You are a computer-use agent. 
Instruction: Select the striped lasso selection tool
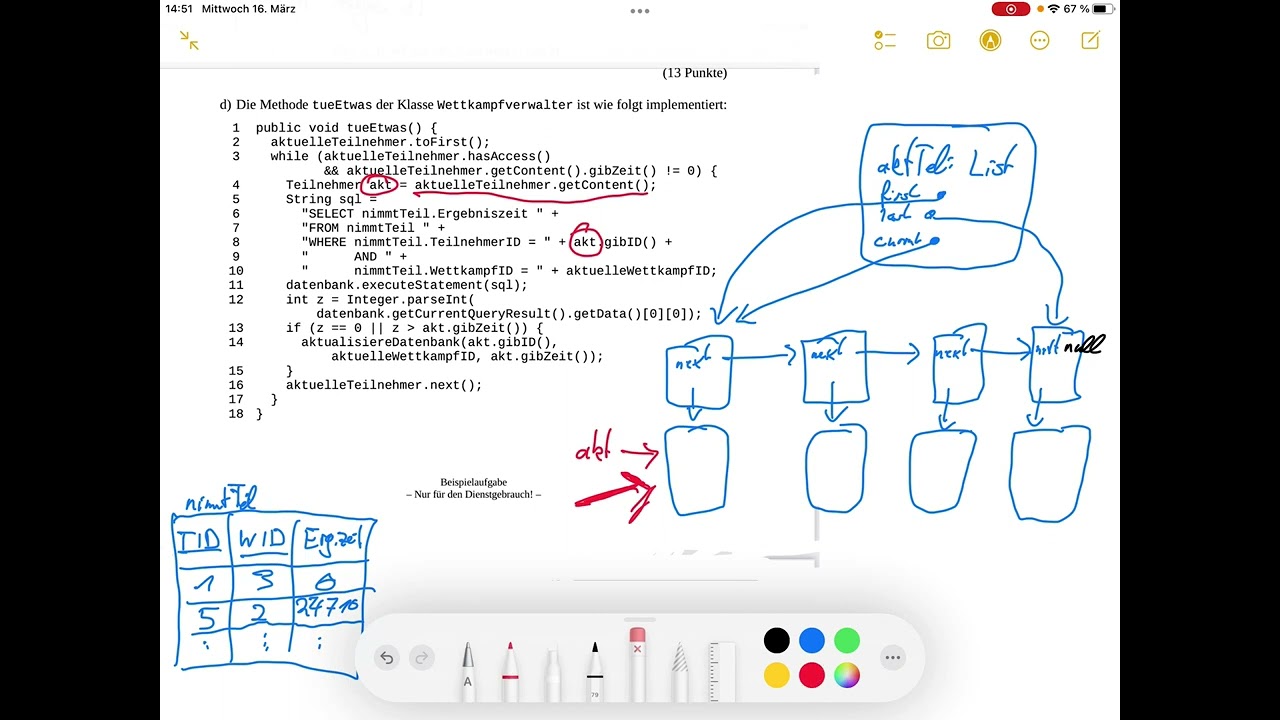pyautogui.click(x=680, y=670)
